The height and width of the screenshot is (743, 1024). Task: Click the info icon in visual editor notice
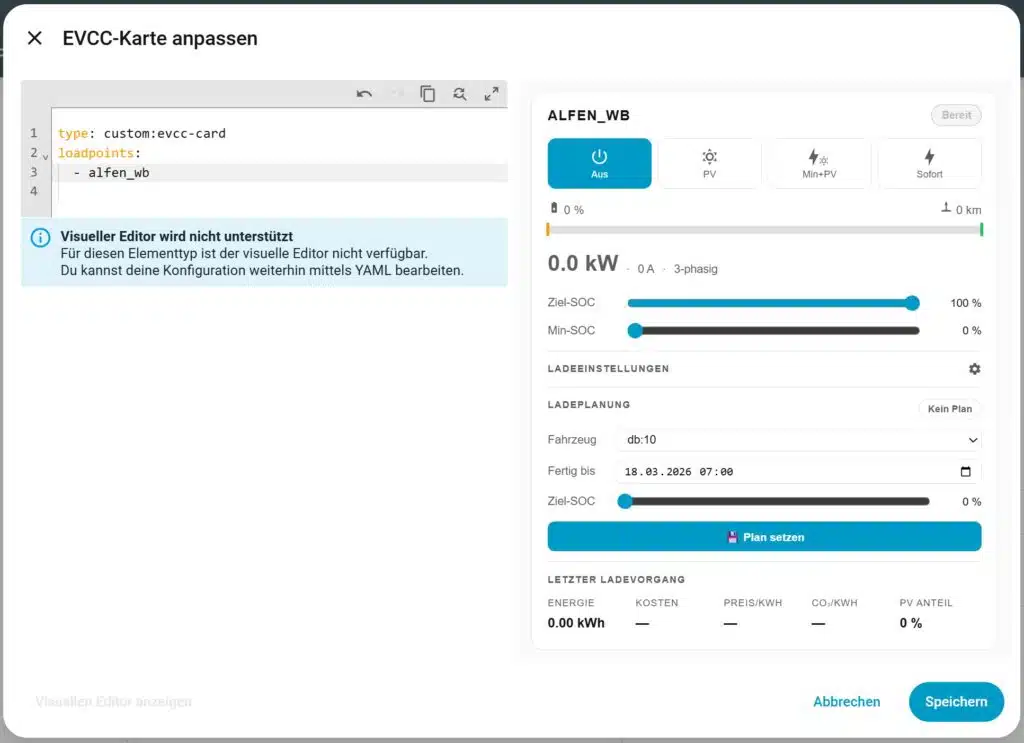tap(40, 238)
